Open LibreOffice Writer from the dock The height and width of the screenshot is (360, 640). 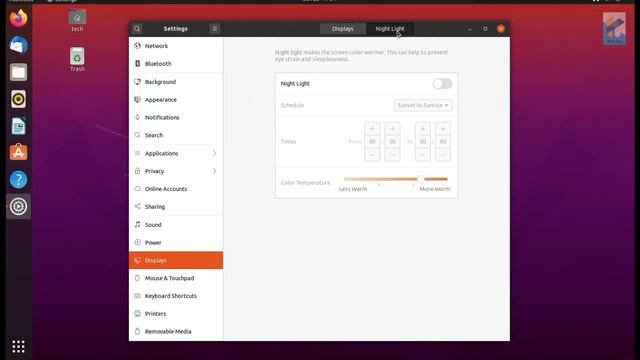pyautogui.click(x=18, y=126)
